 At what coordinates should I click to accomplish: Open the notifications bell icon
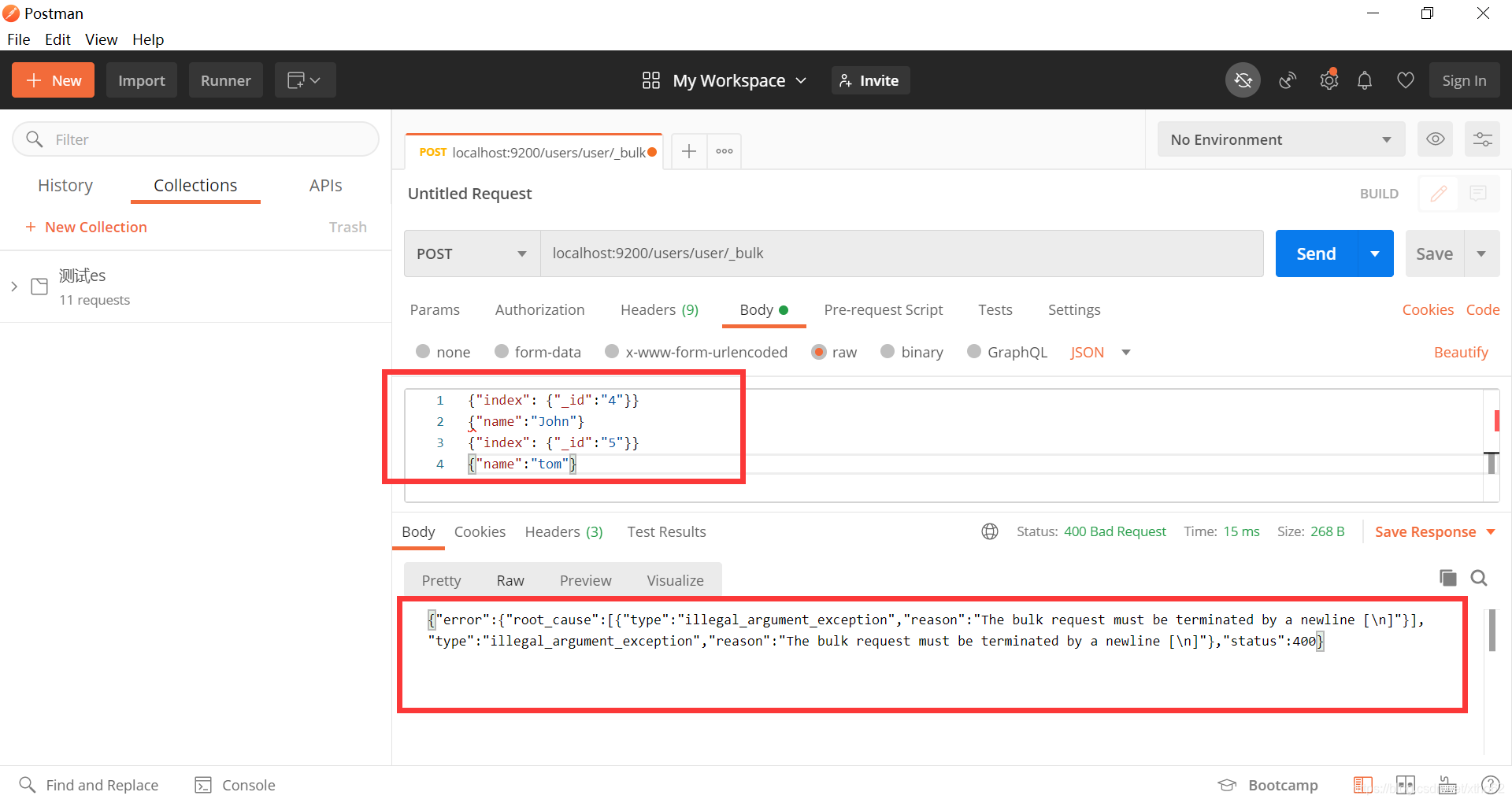(x=1365, y=80)
